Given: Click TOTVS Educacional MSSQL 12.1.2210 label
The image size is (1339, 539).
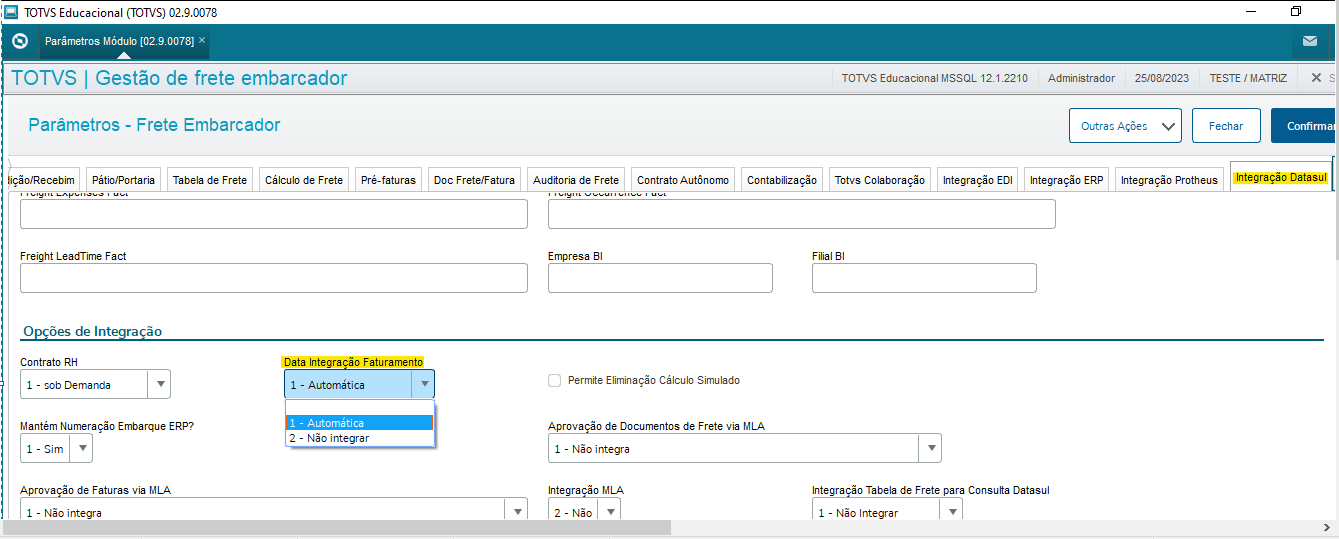Looking at the screenshot, I should pos(934,78).
